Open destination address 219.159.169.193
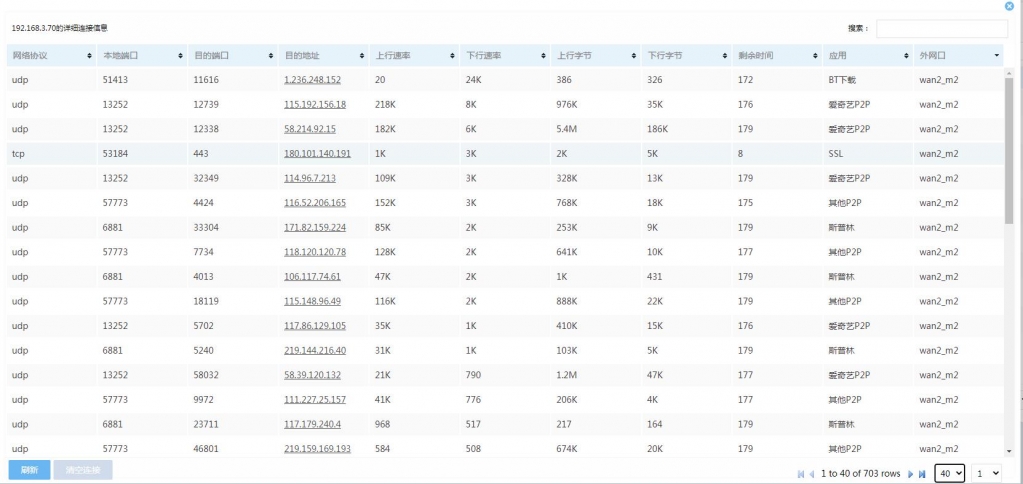Viewport: 1023px width, 484px height. 317,449
